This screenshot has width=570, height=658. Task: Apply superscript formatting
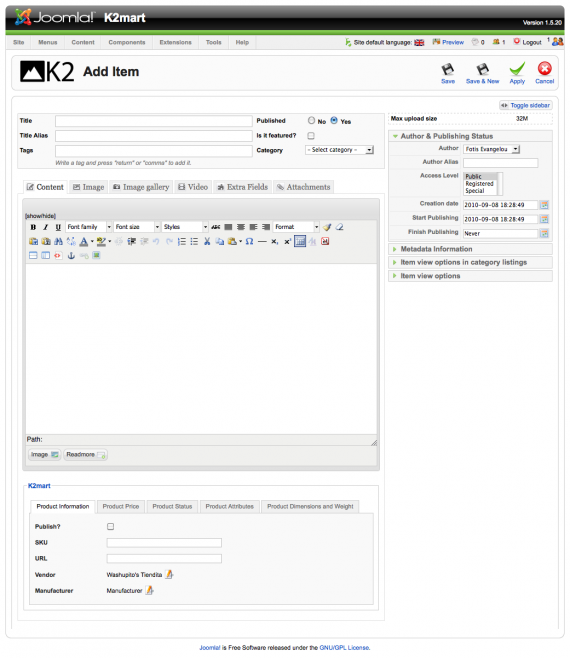tap(288, 241)
